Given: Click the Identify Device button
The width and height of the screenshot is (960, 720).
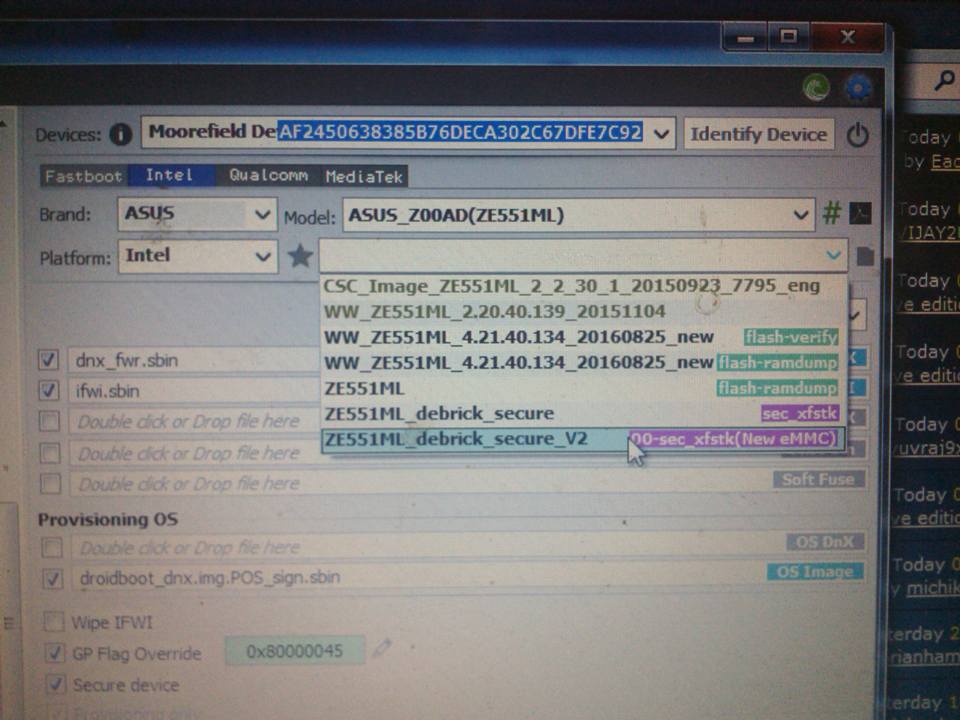Looking at the screenshot, I should 759,134.
